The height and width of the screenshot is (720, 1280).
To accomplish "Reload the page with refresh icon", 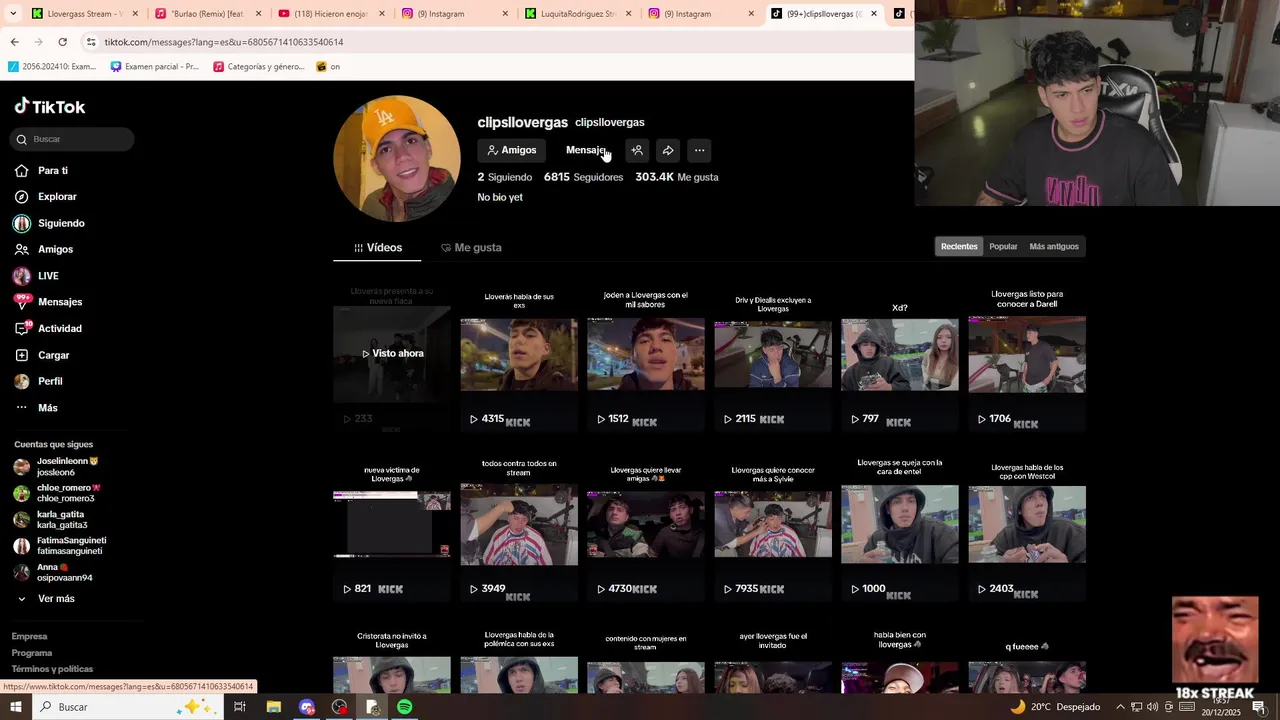I will [x=62, y=42].
